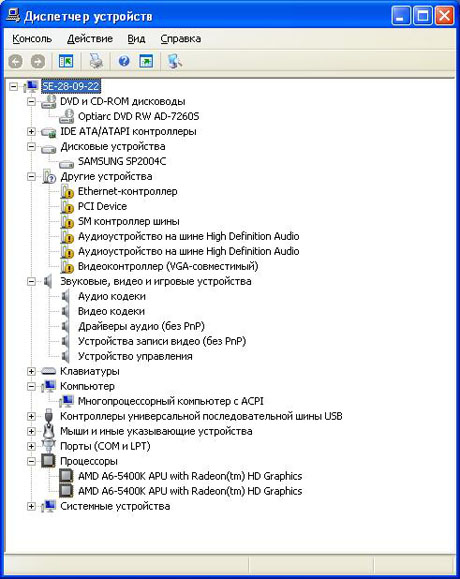460x579 pixels.
Task: Collapse the Другие устройства category
Action: [x=31, y=177]
